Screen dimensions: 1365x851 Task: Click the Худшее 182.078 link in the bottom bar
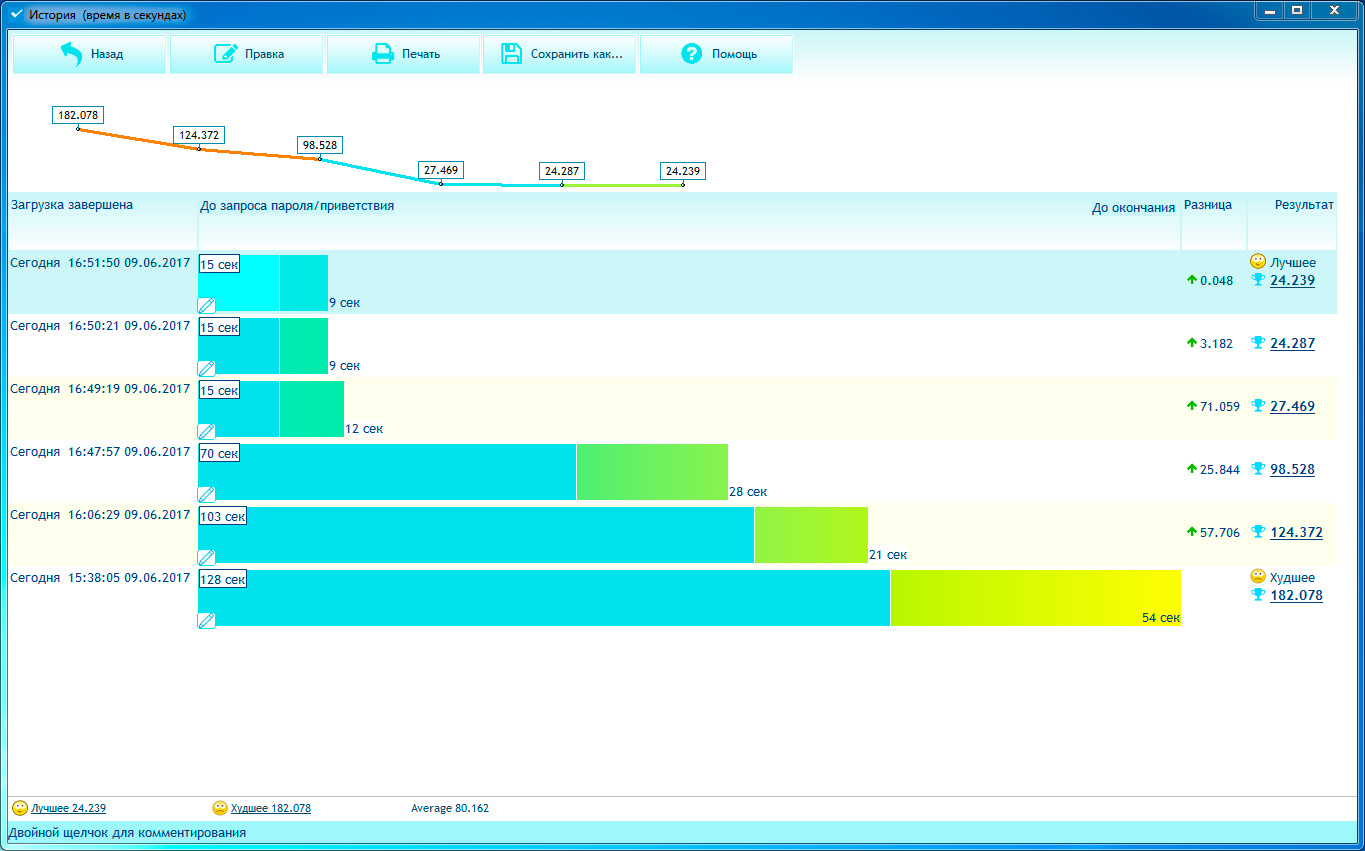[x=271, y=808]
